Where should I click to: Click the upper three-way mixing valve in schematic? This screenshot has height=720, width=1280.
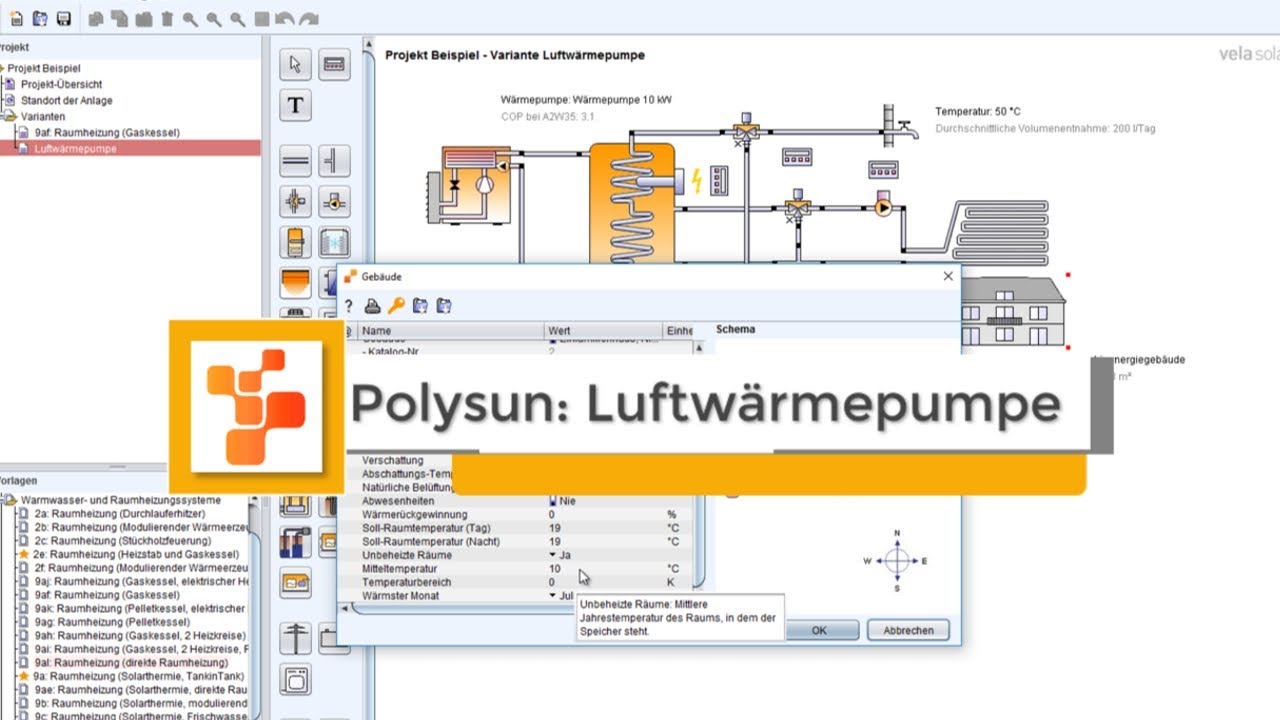click(x=746, y=131)
